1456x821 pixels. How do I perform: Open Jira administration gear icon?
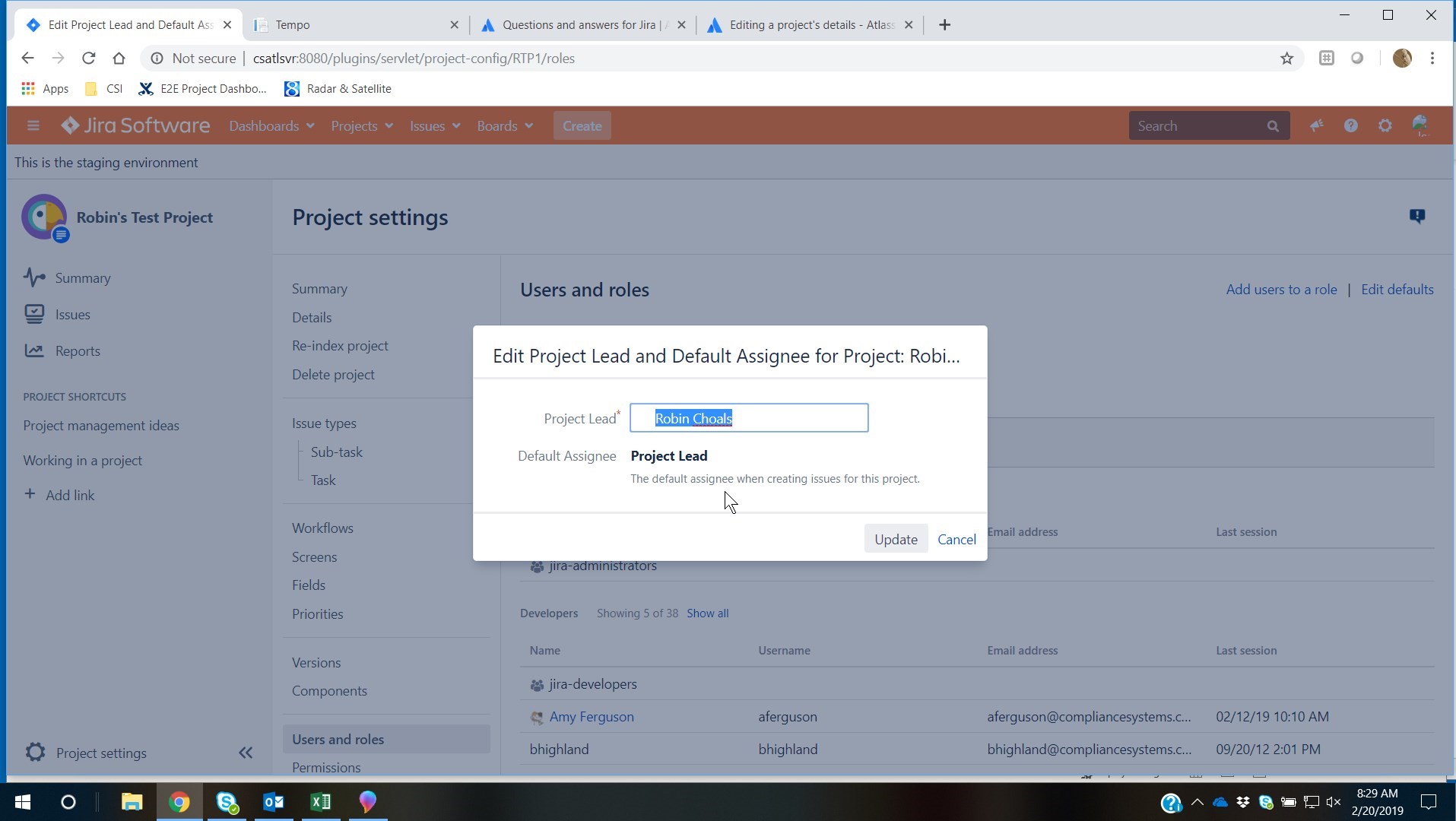pyautogui.click(x=1385, y=125)
